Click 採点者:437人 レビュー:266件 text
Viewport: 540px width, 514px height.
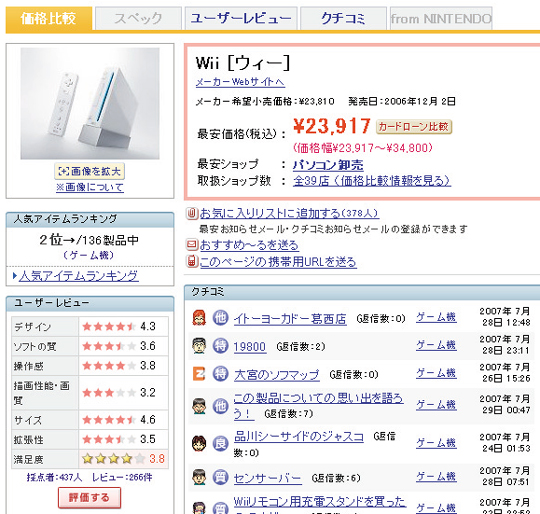pos(90,478)
